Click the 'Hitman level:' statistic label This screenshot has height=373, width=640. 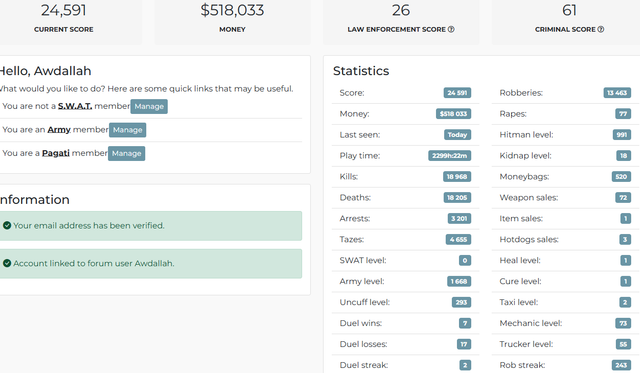[526, 135]
